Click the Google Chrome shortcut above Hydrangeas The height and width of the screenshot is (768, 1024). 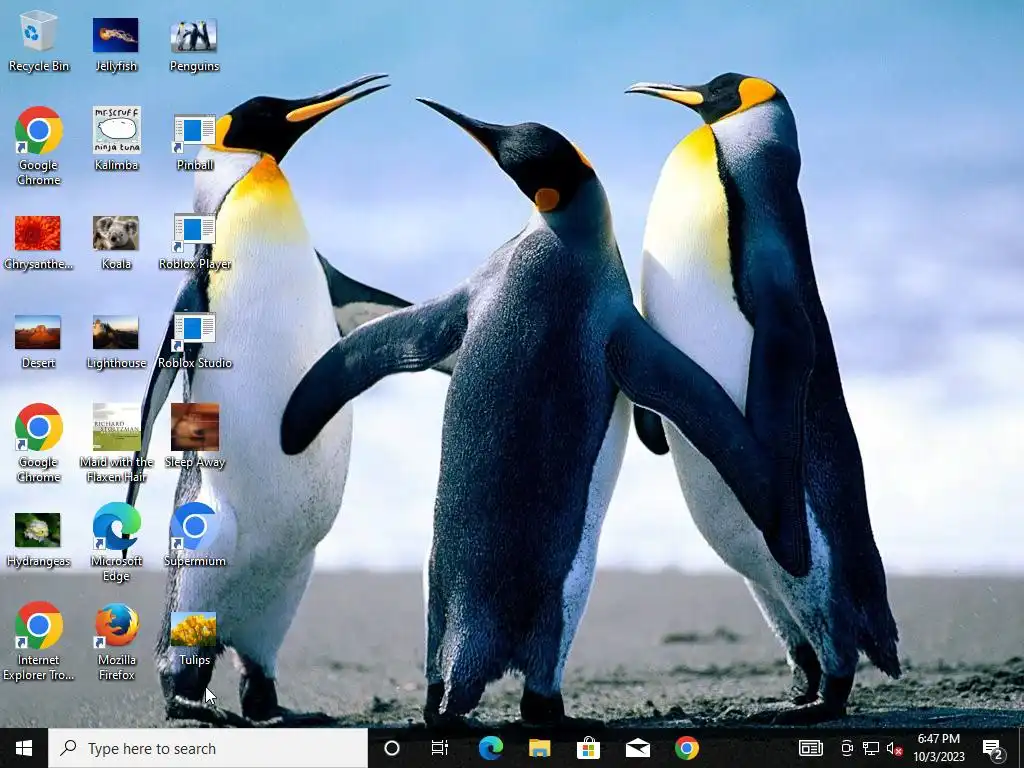[39, 443]
